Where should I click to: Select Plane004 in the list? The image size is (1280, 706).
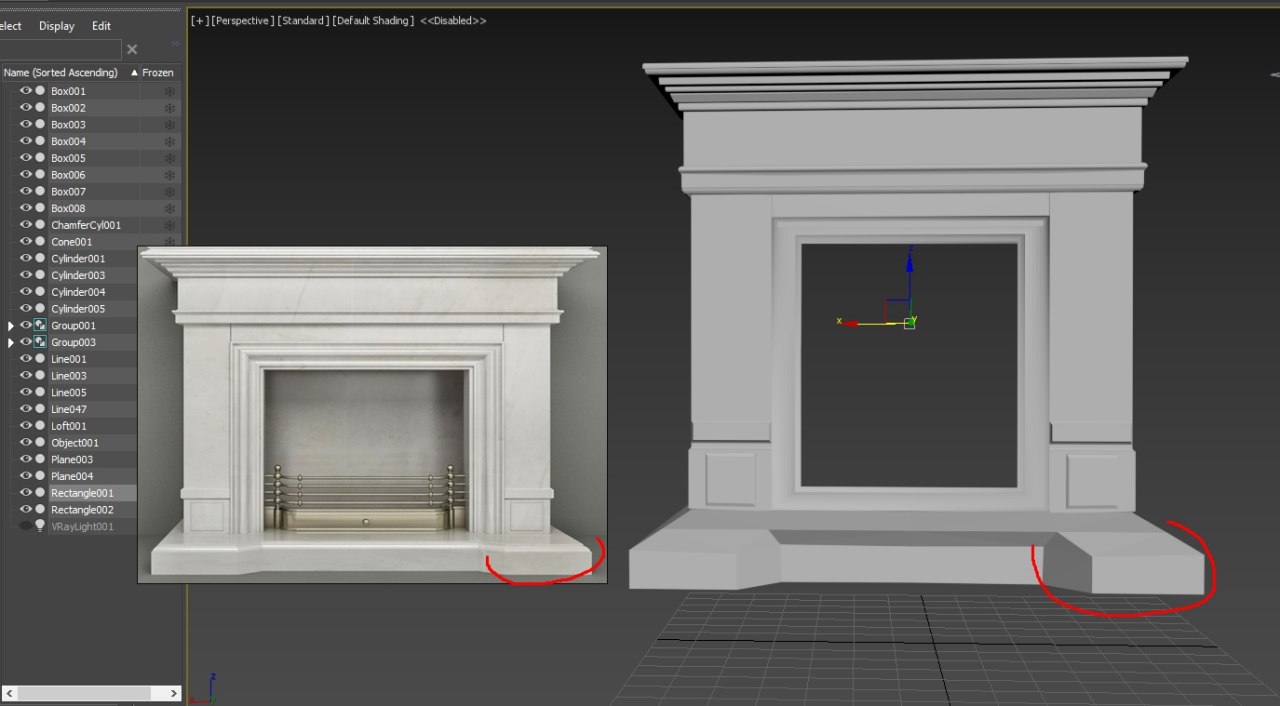pos(72,476)
